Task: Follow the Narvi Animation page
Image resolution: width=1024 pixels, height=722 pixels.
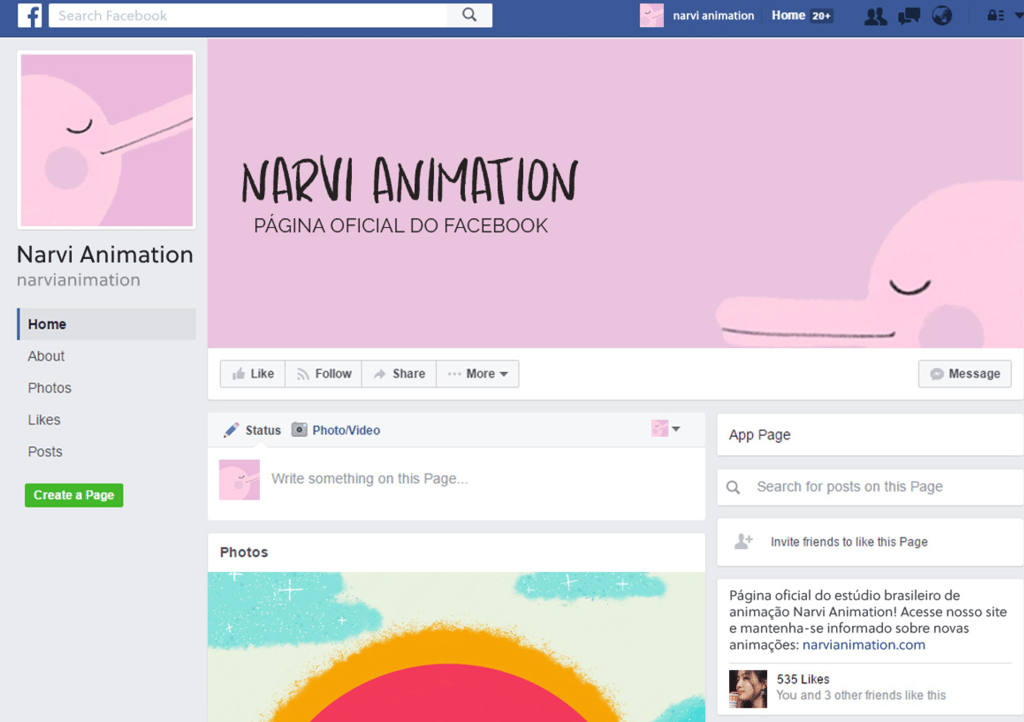Action: coord(323,373)
